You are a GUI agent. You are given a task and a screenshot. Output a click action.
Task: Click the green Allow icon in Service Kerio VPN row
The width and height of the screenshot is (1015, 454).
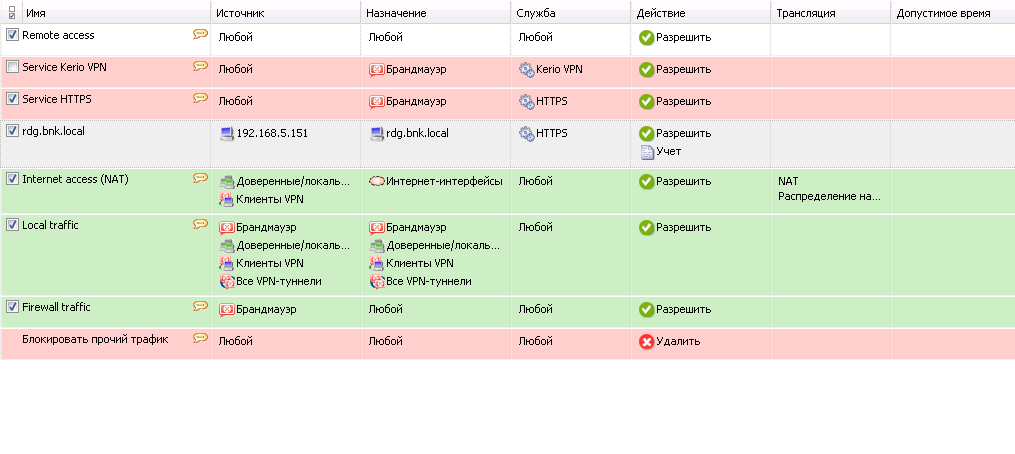(646, 69)
